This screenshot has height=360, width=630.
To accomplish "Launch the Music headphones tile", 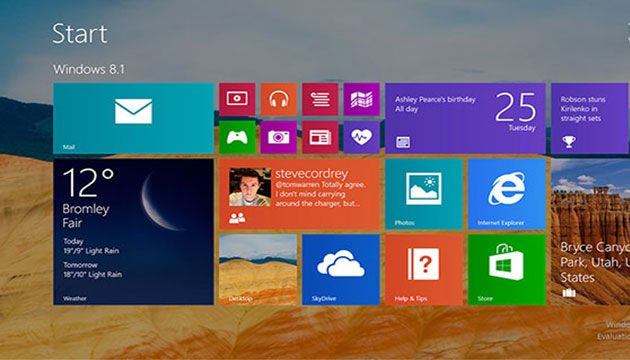I will tap(279, 99).
